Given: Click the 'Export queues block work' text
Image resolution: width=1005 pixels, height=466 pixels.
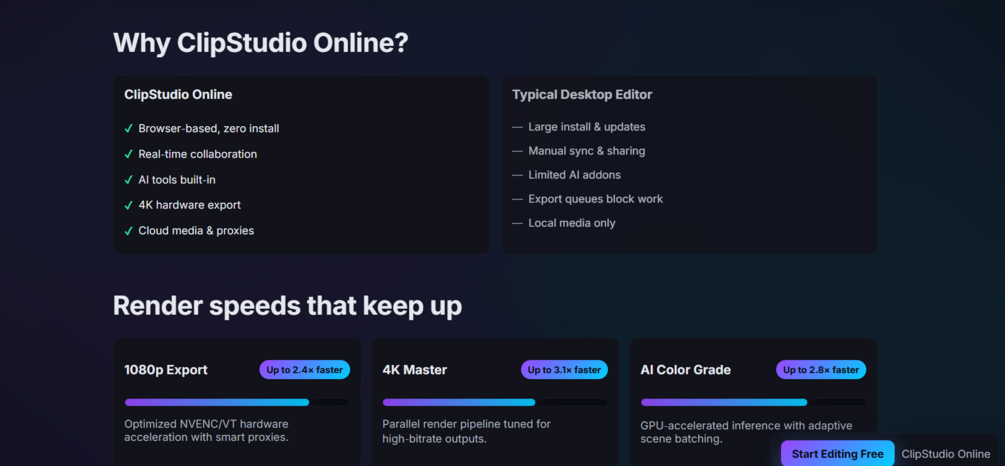Looking at the screenshot, I should (595, 199).
